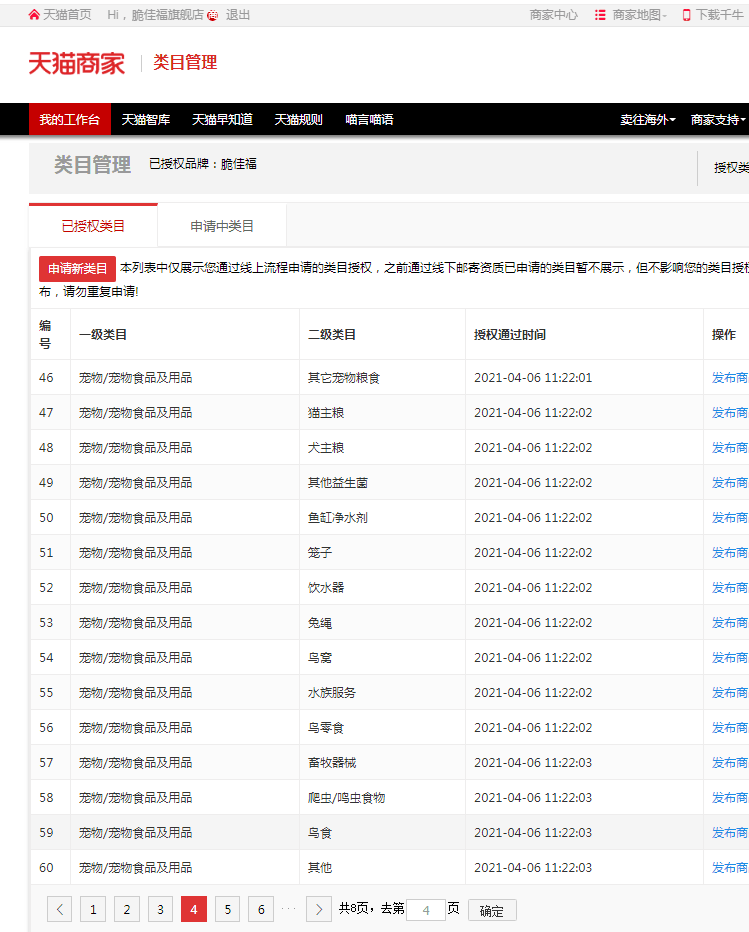Click 发布商 link for 其他益生菌 row
This screenshot has width=749, height=932.
tap(730, 483)
